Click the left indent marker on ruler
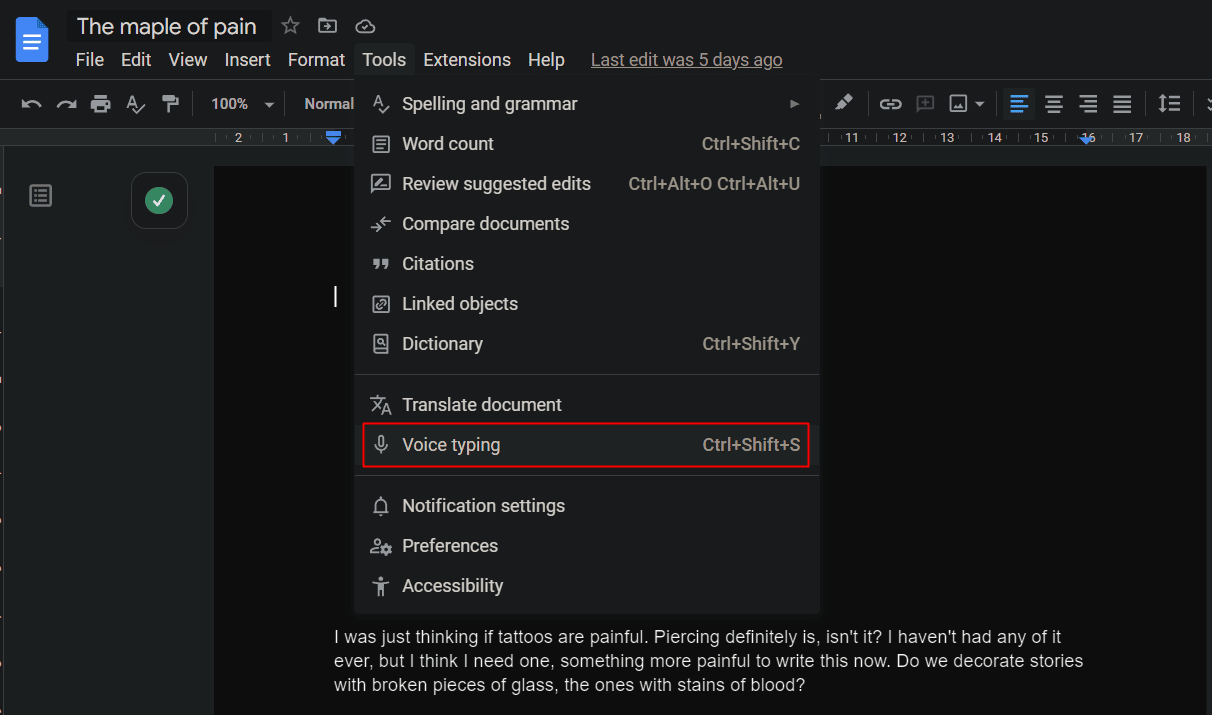The height and width of the screenshot is (715, 1212). coord(333,138)
